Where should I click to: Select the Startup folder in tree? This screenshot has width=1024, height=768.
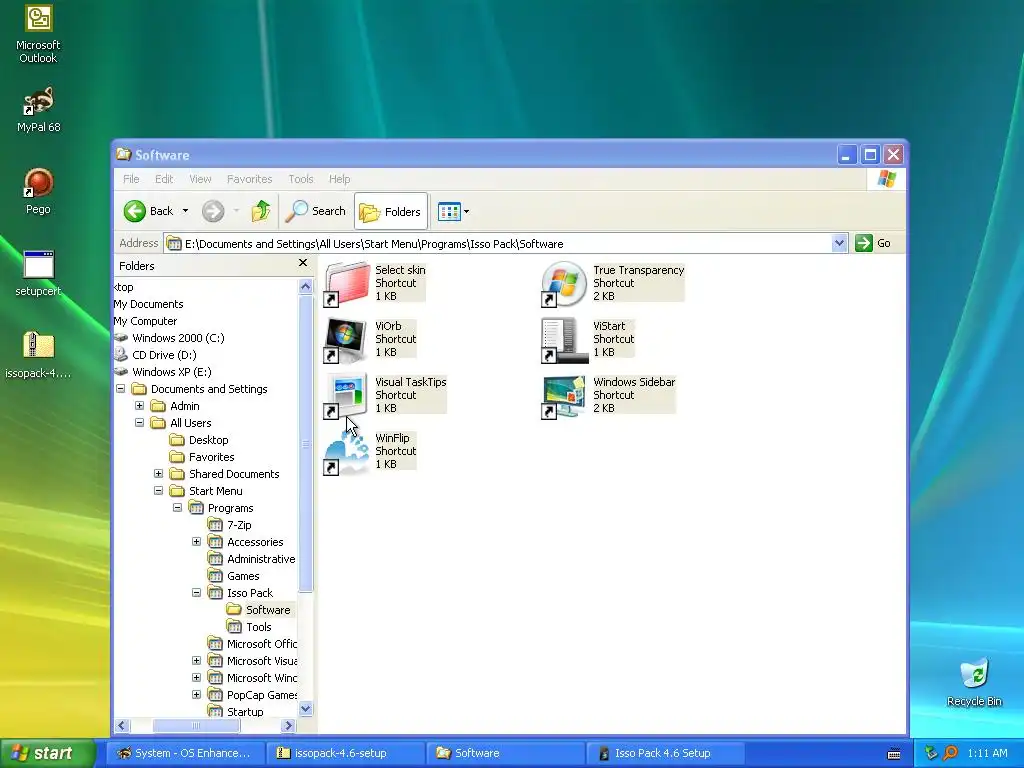[x=245, y=711]
